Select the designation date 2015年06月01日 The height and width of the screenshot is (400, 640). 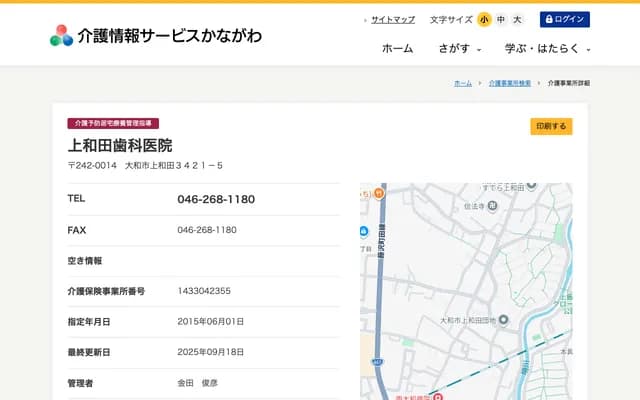click(211, 322)
